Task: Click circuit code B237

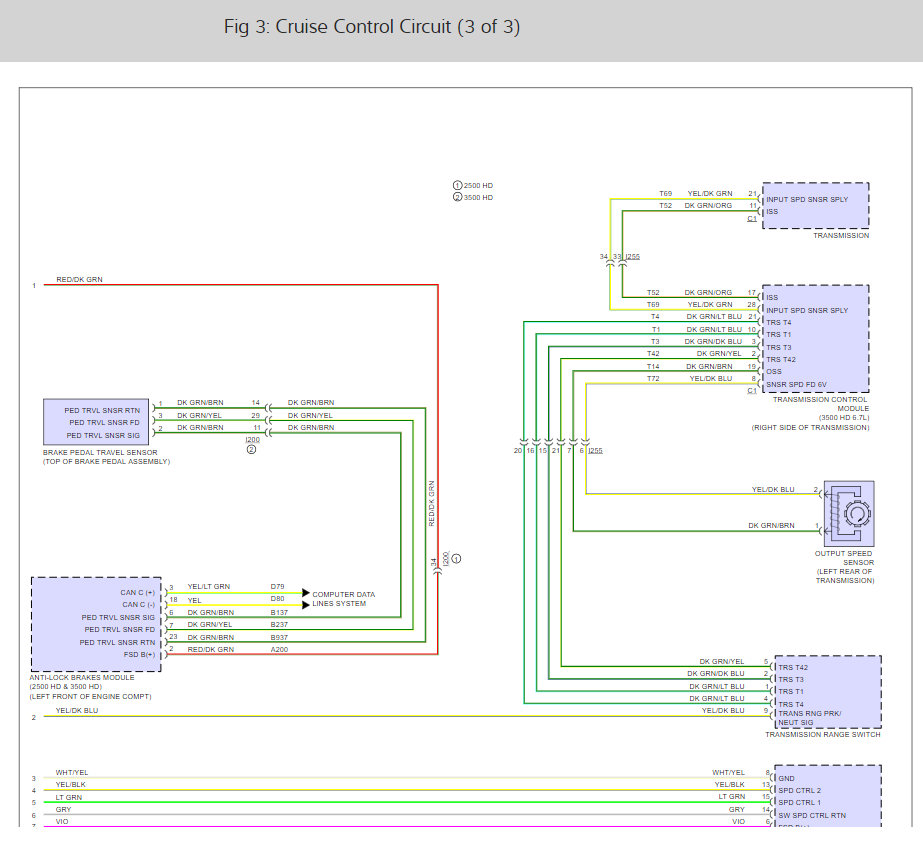Action: (279, 625)
